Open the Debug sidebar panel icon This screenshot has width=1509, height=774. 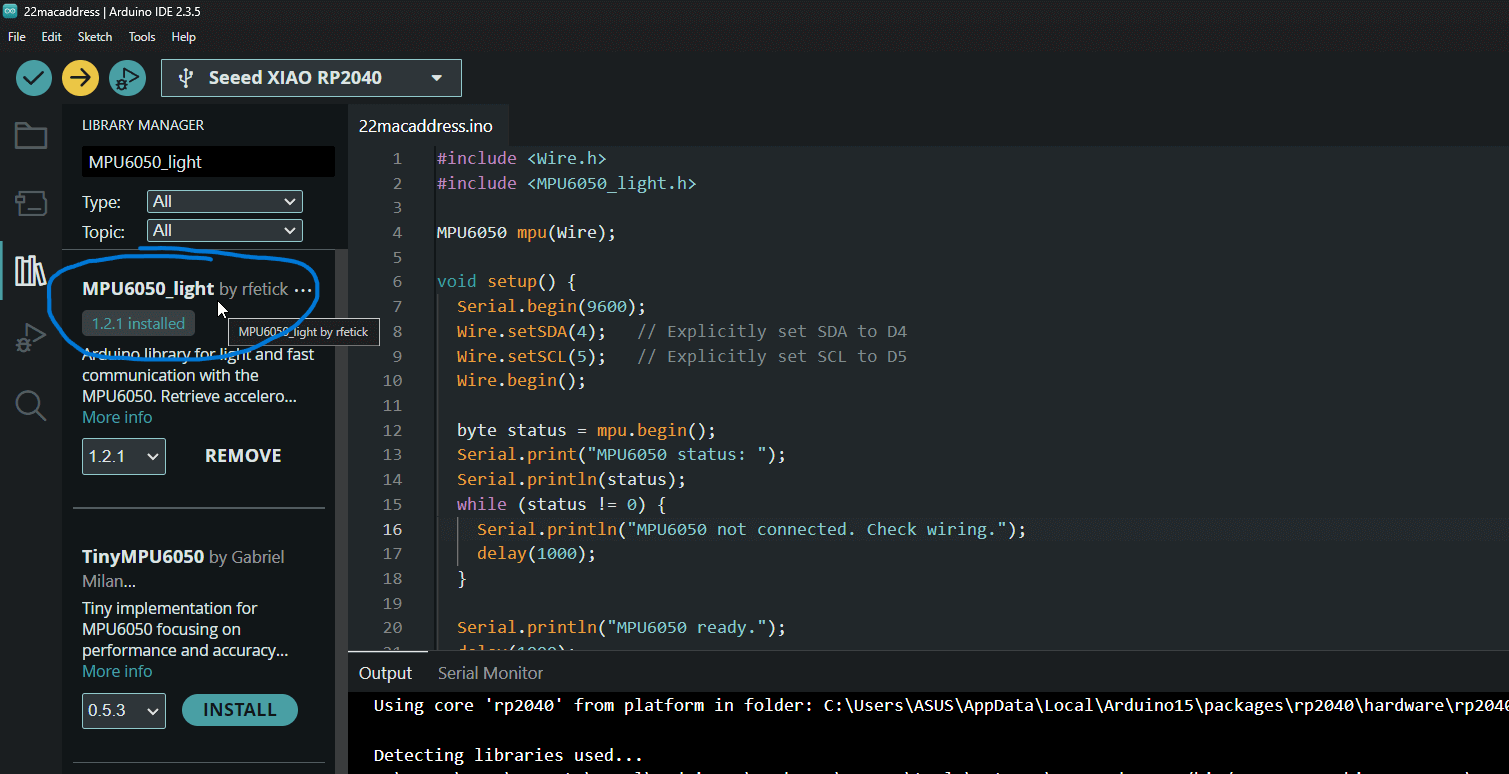pos(31,338)
